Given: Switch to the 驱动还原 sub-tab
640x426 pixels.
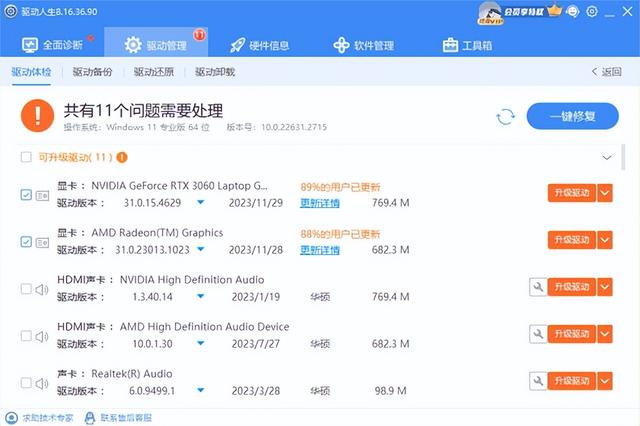Looking at the screenshot, I should pos(153,72).
